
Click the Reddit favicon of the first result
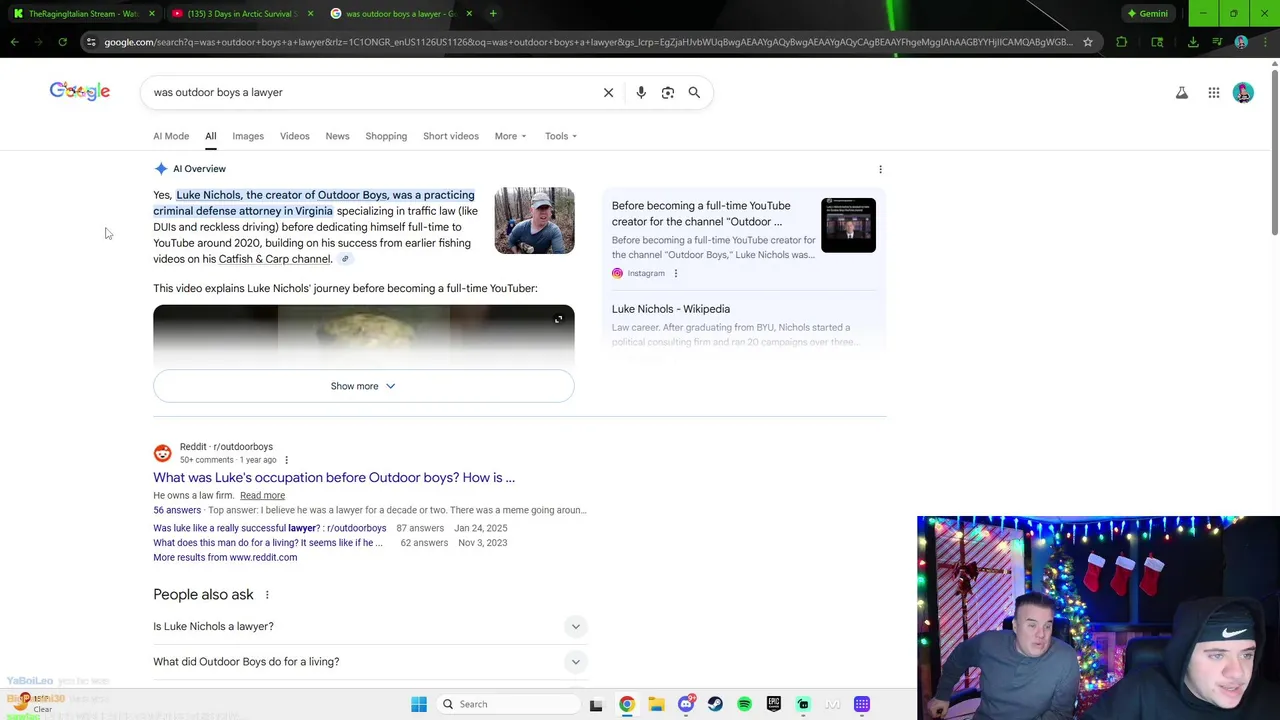click(x=162, y=453)
